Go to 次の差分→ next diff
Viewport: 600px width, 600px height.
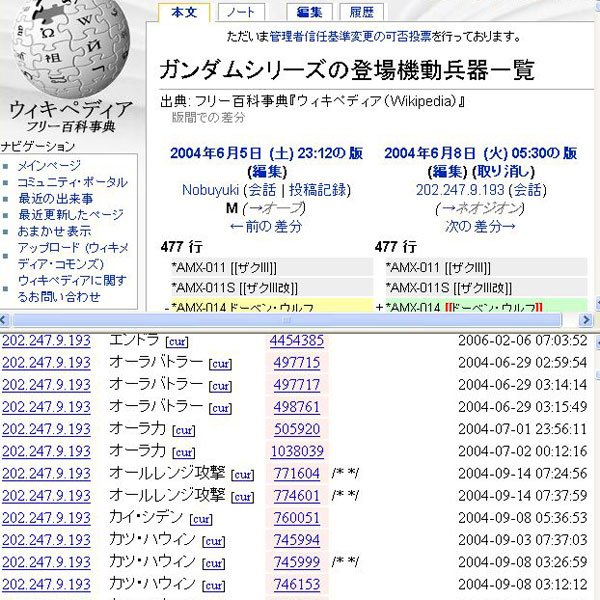click(x=481, y=227)
